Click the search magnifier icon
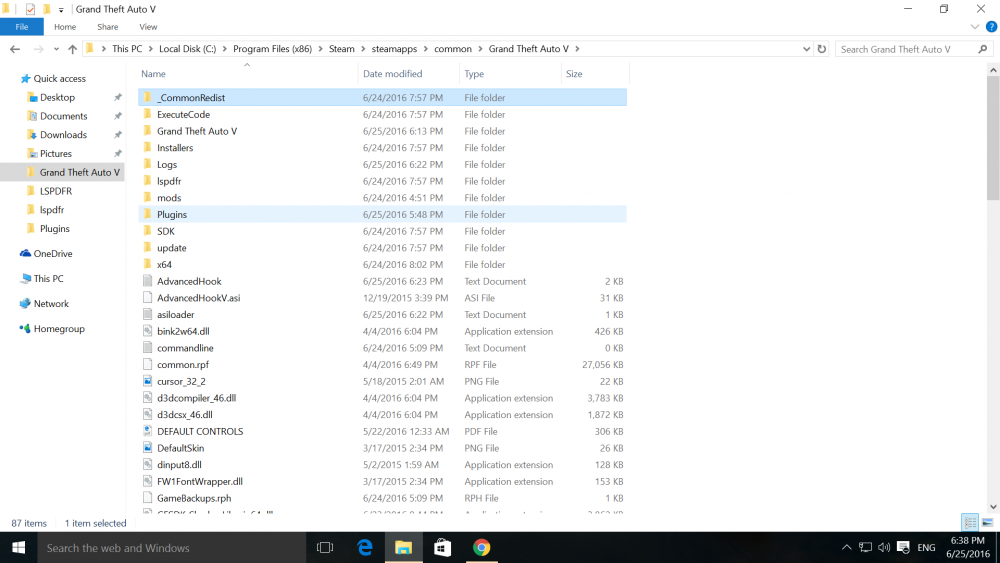This screenshot has height=563, width=1000. tap(983, 49)
